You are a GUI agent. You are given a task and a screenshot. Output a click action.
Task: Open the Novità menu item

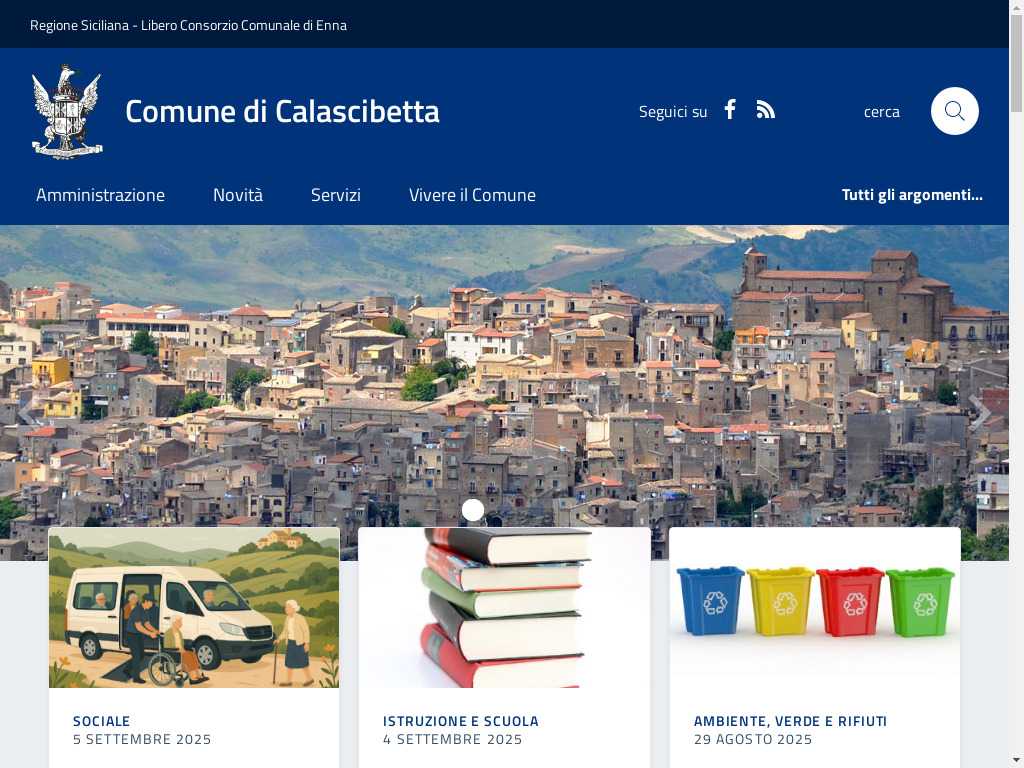(x=238, y=195)
